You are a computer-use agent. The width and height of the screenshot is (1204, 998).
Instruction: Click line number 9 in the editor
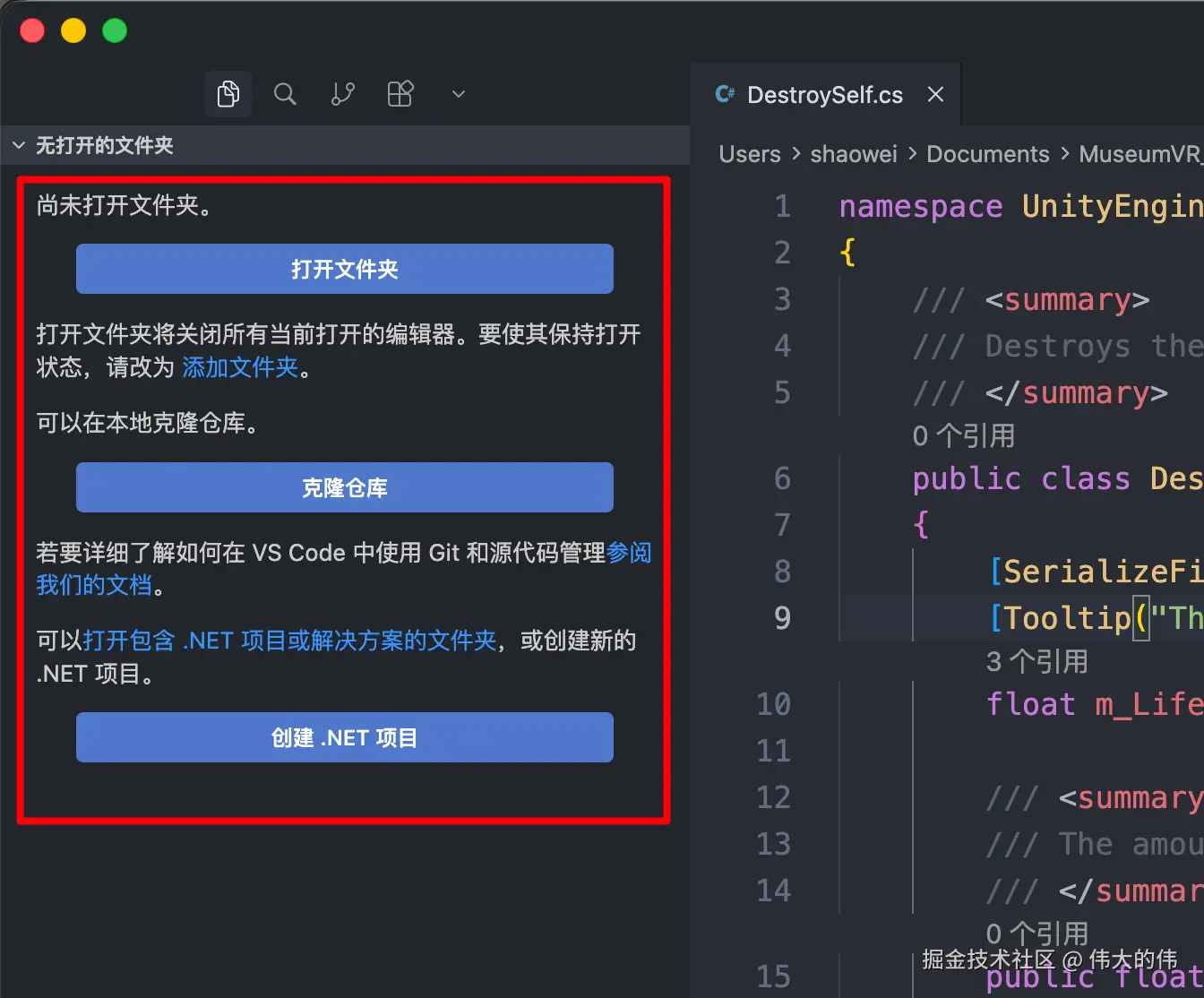782,617
